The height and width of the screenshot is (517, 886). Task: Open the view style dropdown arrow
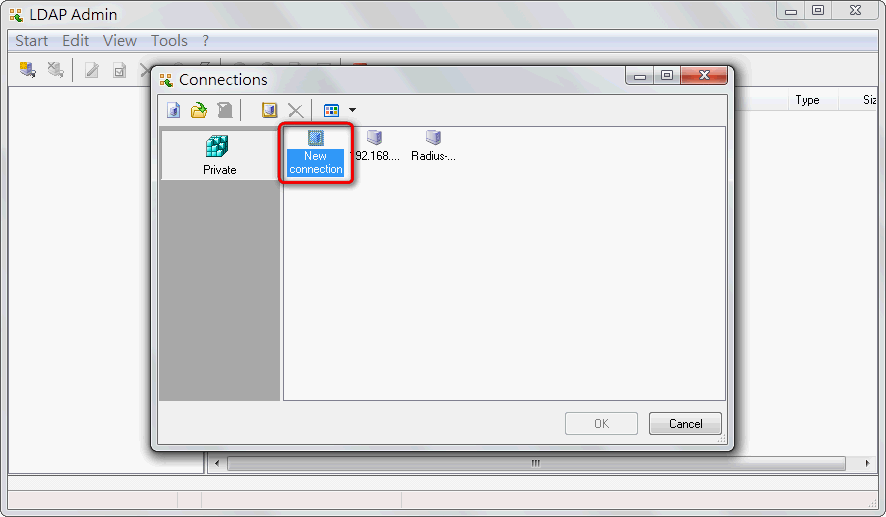point(352,110)
